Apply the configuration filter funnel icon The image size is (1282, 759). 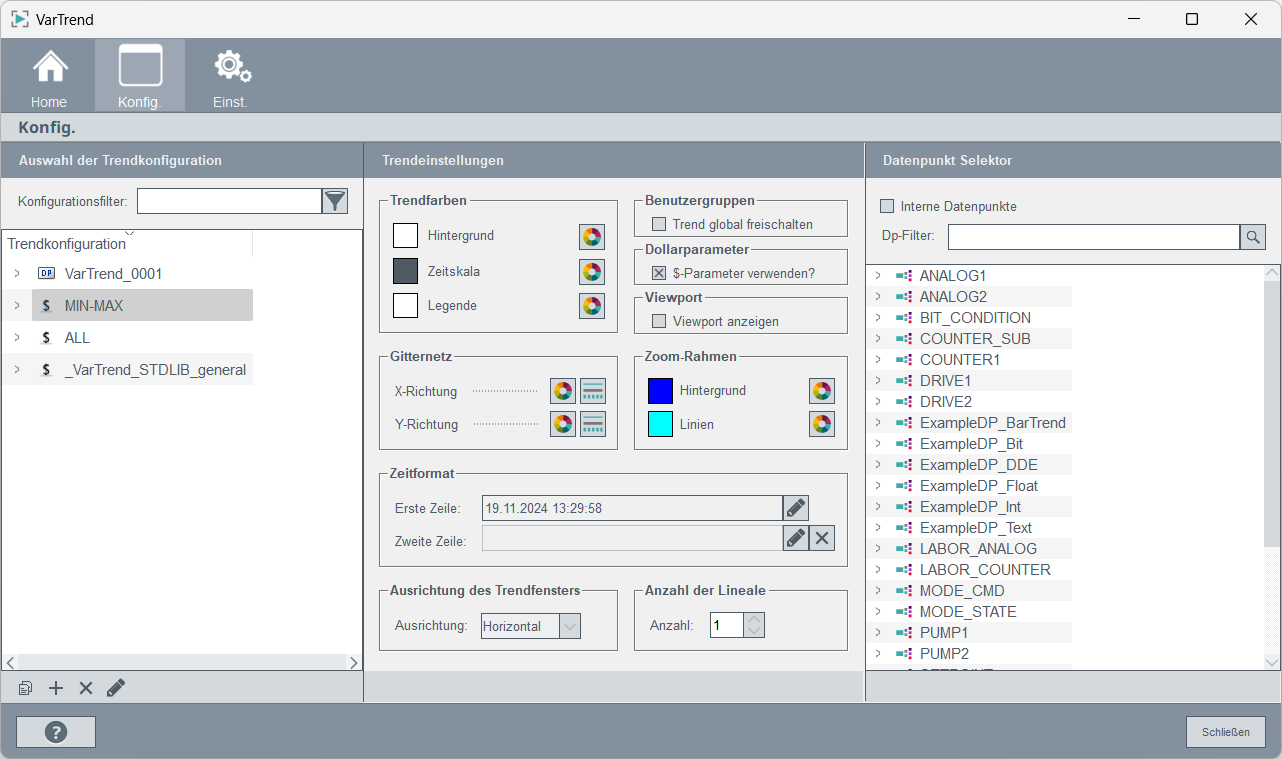coord(335,201)
